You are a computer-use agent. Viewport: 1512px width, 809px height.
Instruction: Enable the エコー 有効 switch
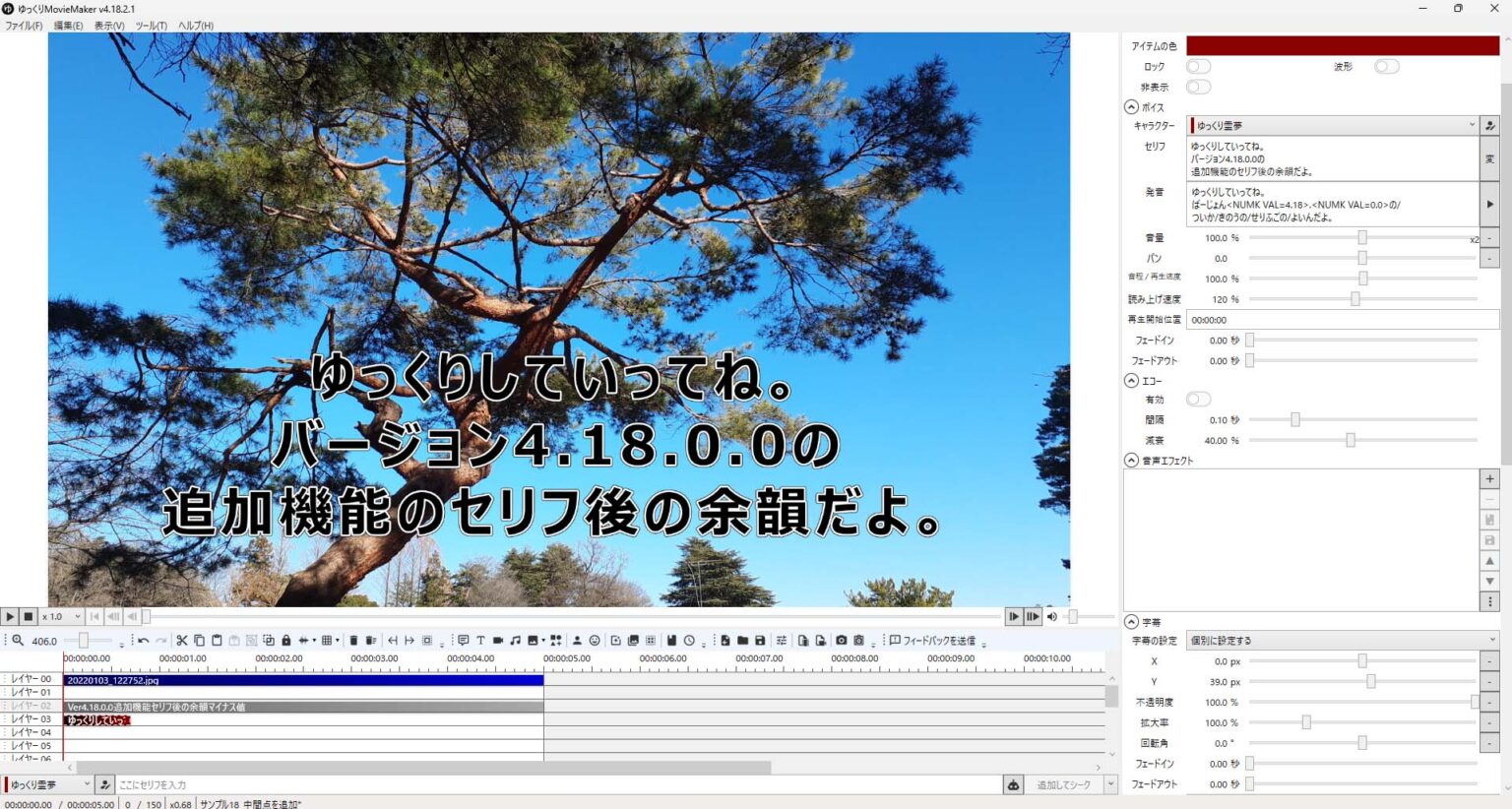coord(1198,399)
